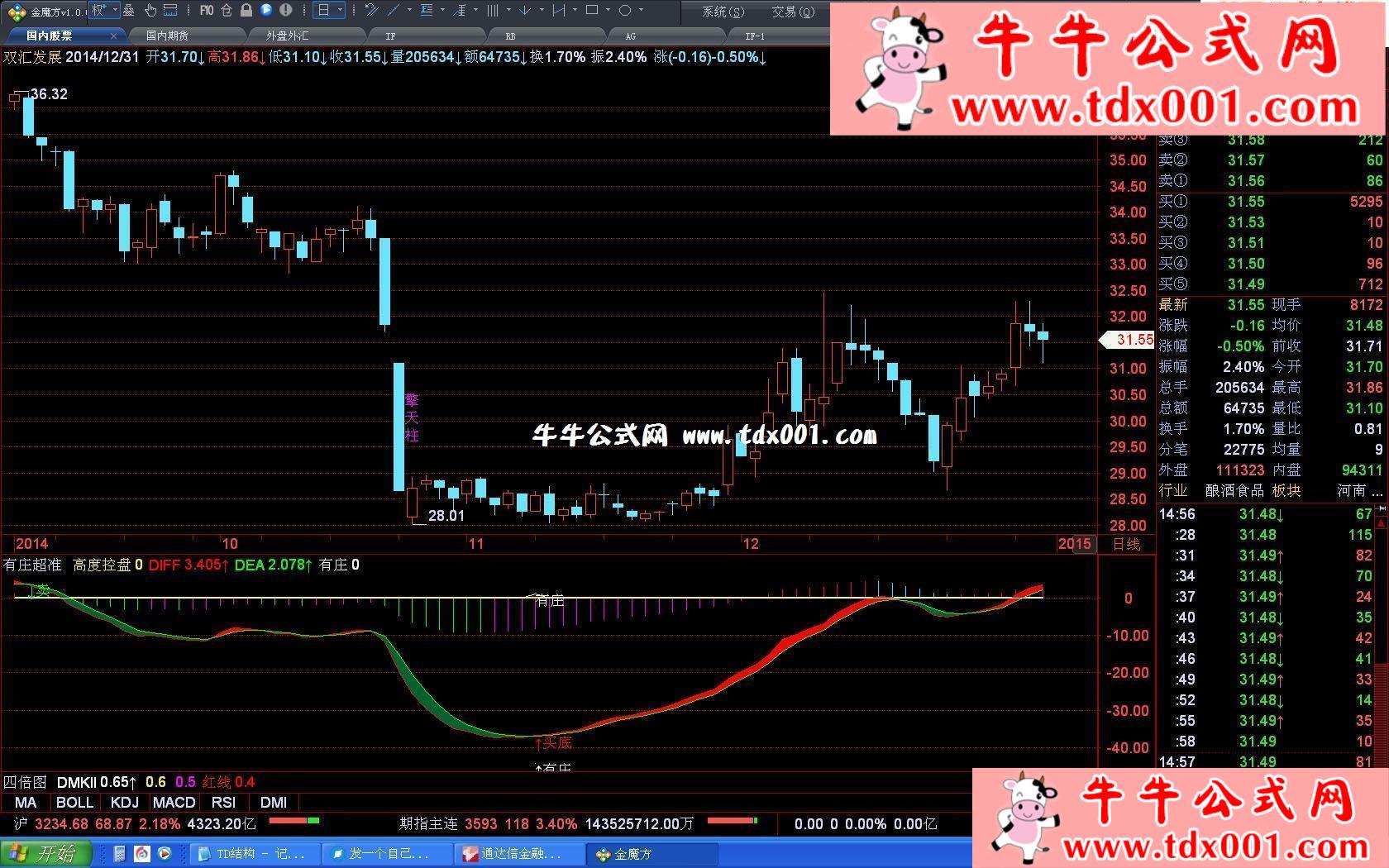Image resolution: width=1389 pixels, height=868 pixels.
Task: Click the 权 adjustment mode icon
Action: (98, 10)
